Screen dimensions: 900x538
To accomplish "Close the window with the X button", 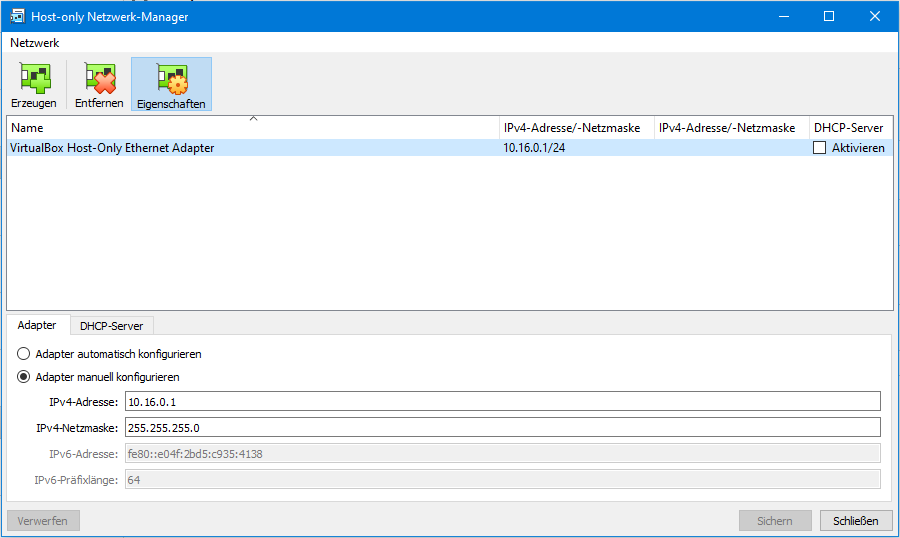I will 875,16.
